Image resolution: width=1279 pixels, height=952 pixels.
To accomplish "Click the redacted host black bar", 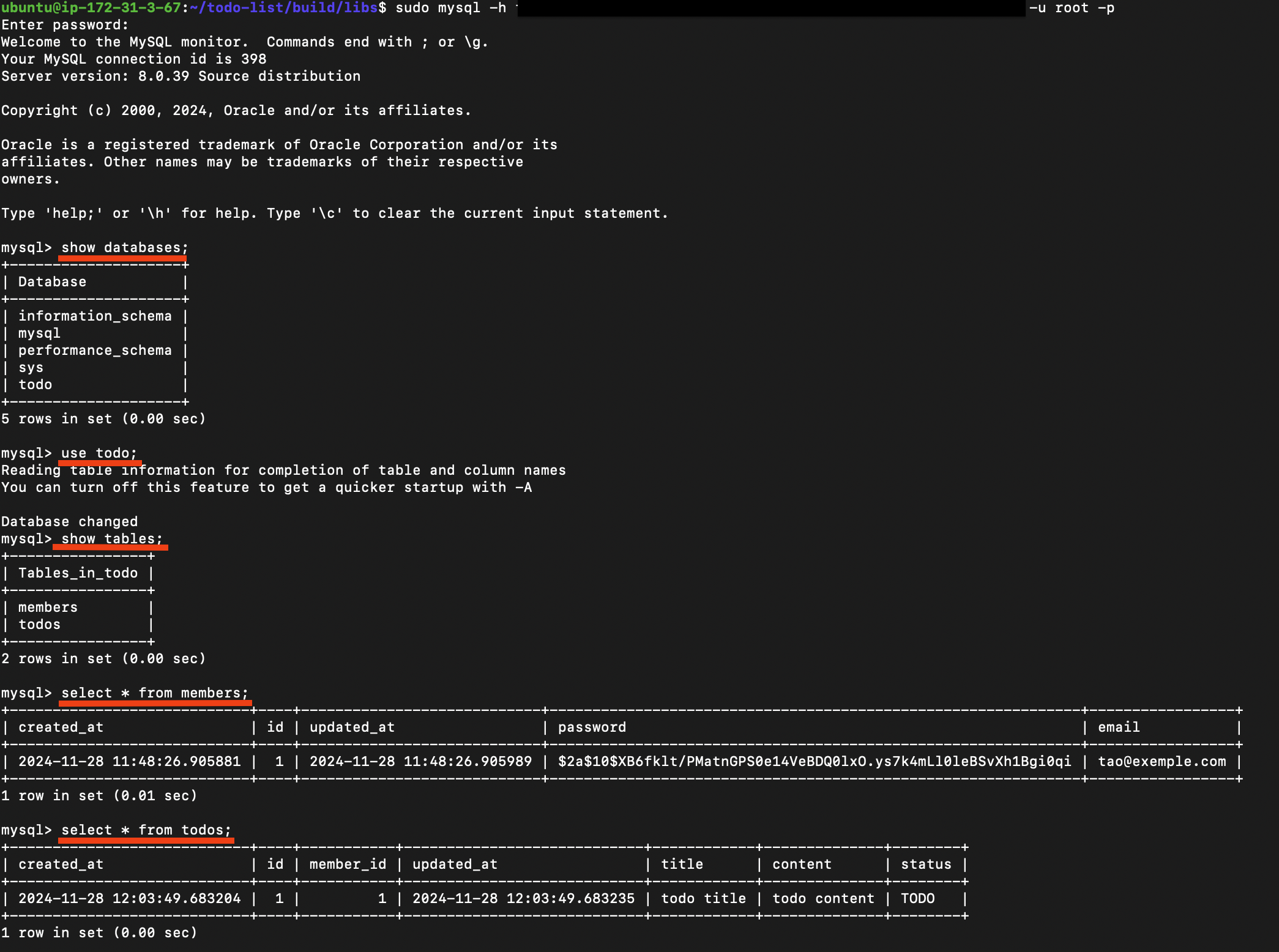I will [771, 9].
